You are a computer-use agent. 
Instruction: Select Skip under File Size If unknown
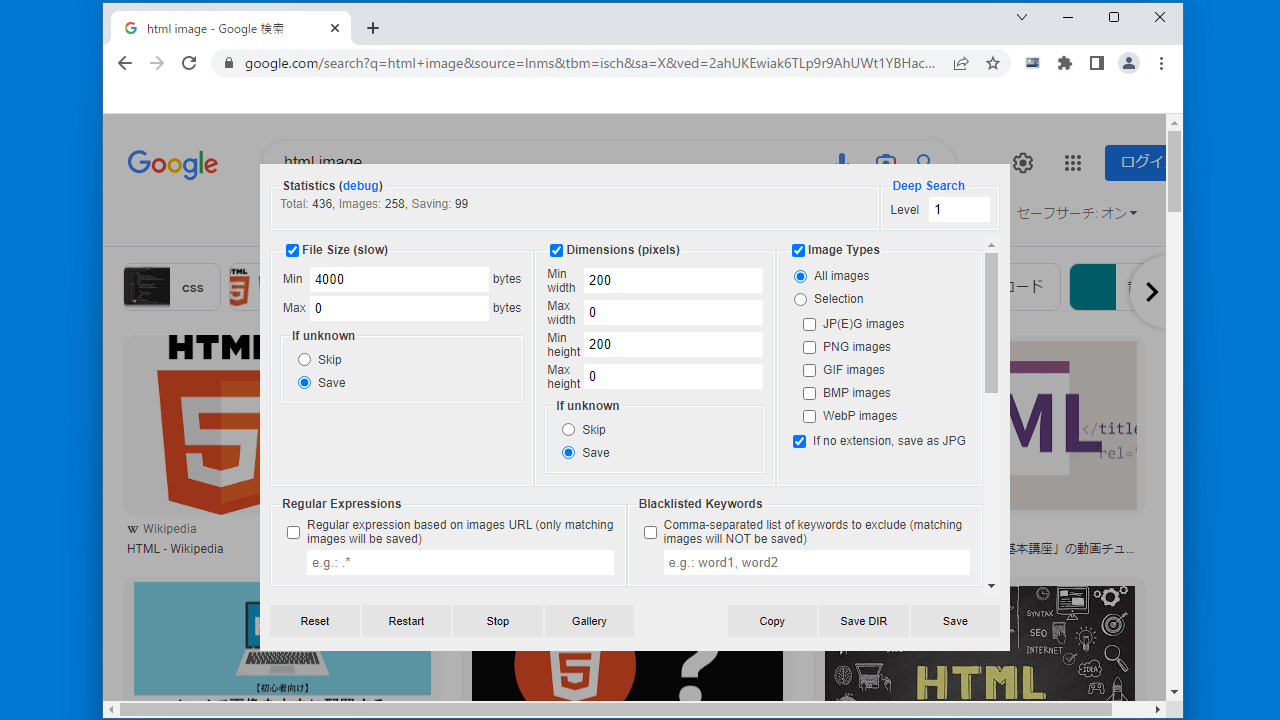[x=304, y=360]
